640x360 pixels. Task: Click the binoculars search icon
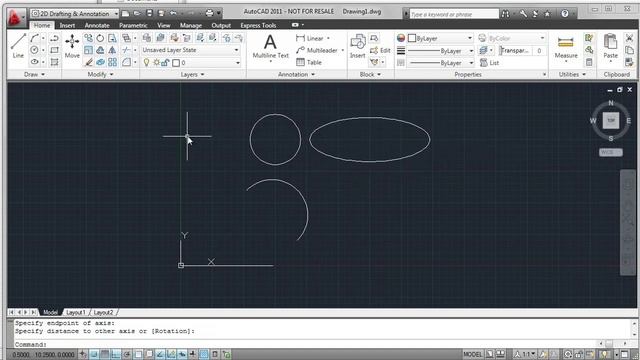pos(505,14)
